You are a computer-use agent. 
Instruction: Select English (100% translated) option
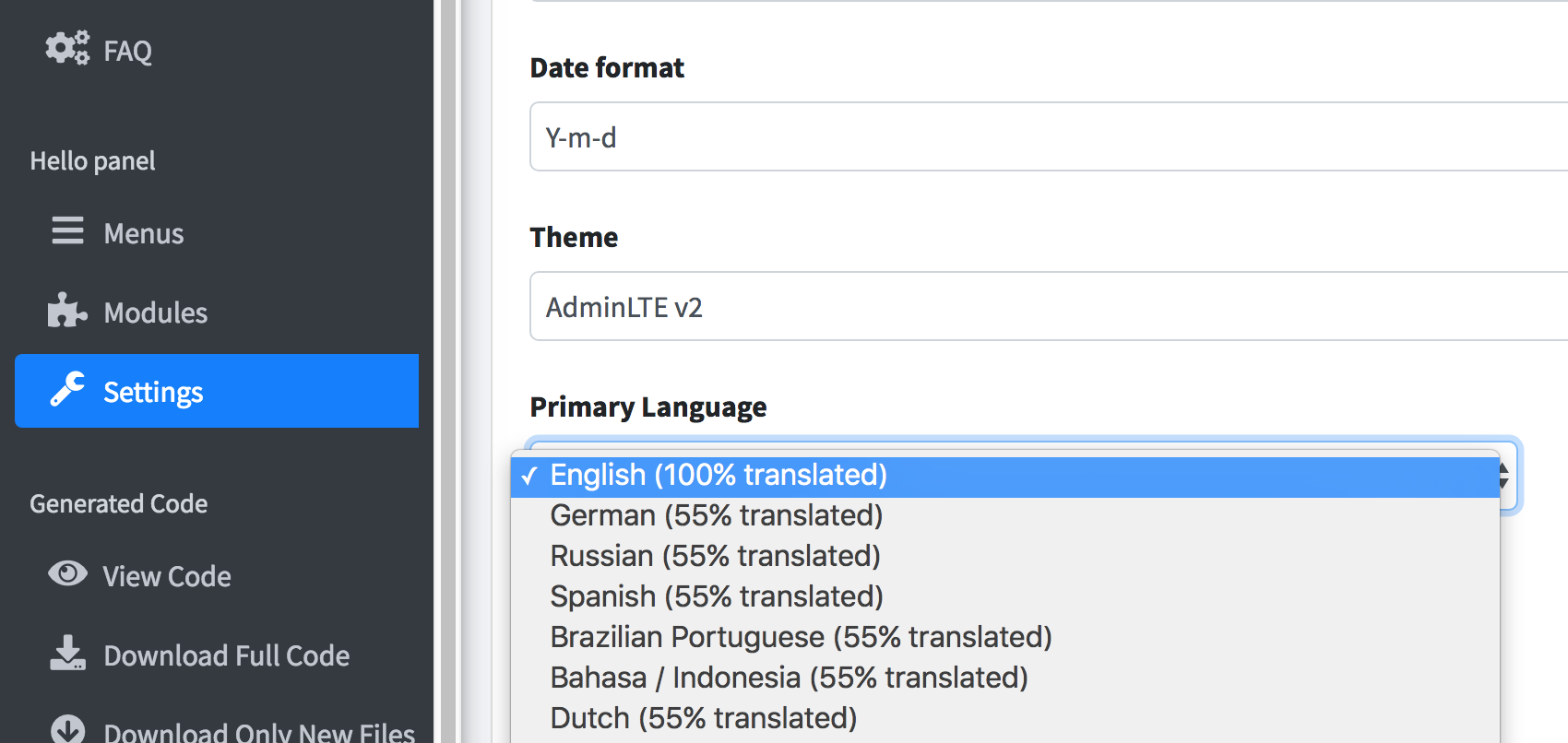(719, 475)
